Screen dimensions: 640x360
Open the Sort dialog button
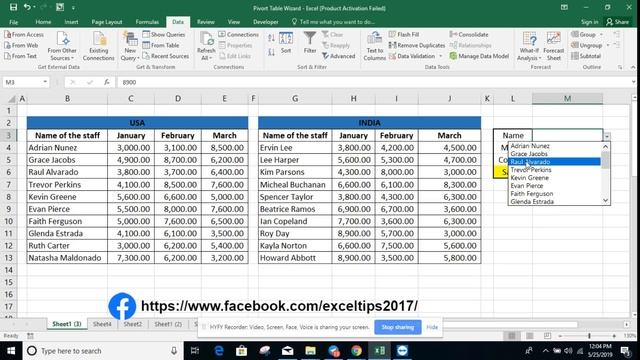coord(286,43)
